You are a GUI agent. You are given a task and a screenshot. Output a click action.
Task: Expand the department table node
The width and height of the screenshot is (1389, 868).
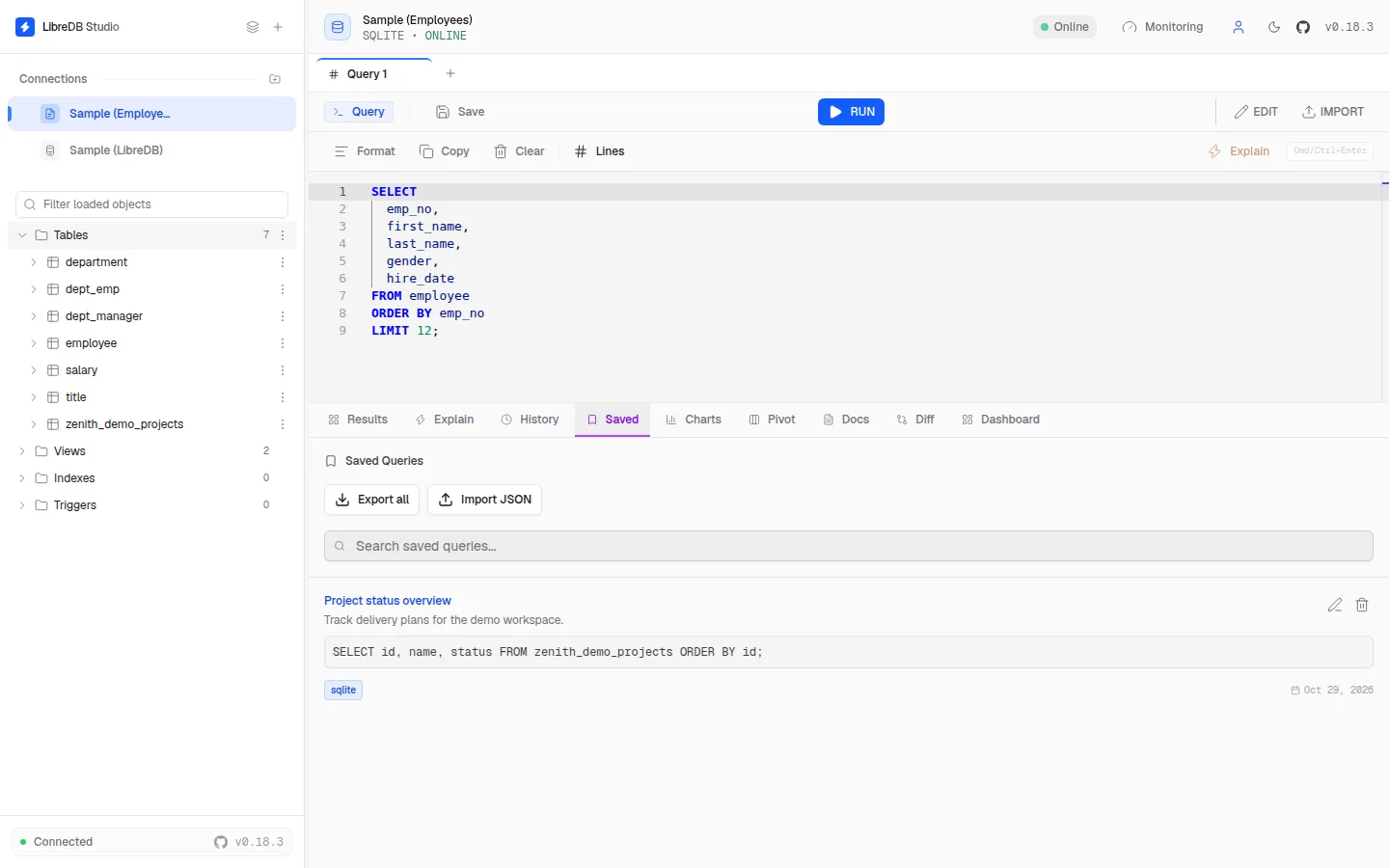click(x=34, y=262)
